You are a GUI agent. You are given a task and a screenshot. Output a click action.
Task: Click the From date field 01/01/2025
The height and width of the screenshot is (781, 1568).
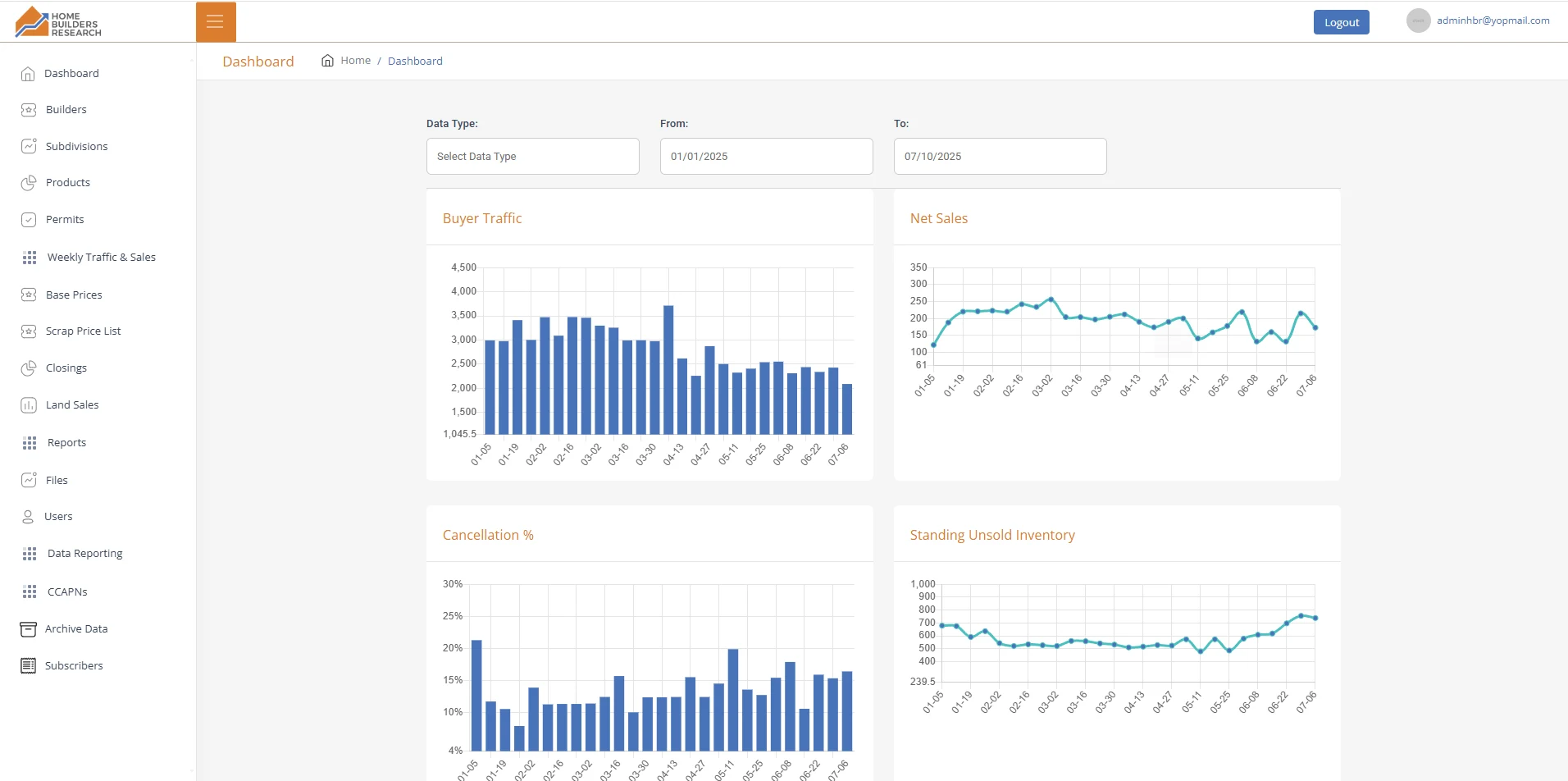pyautogui.click(x=767, y=156)
